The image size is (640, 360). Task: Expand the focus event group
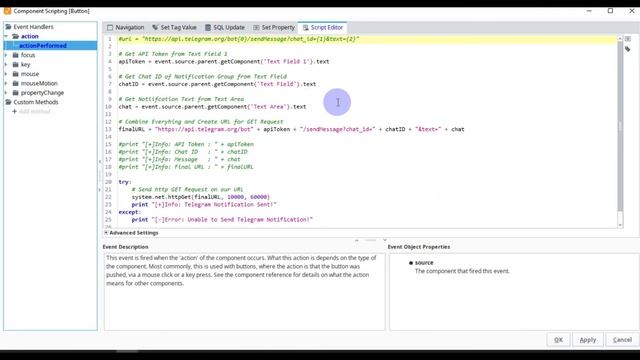[6, 55]
